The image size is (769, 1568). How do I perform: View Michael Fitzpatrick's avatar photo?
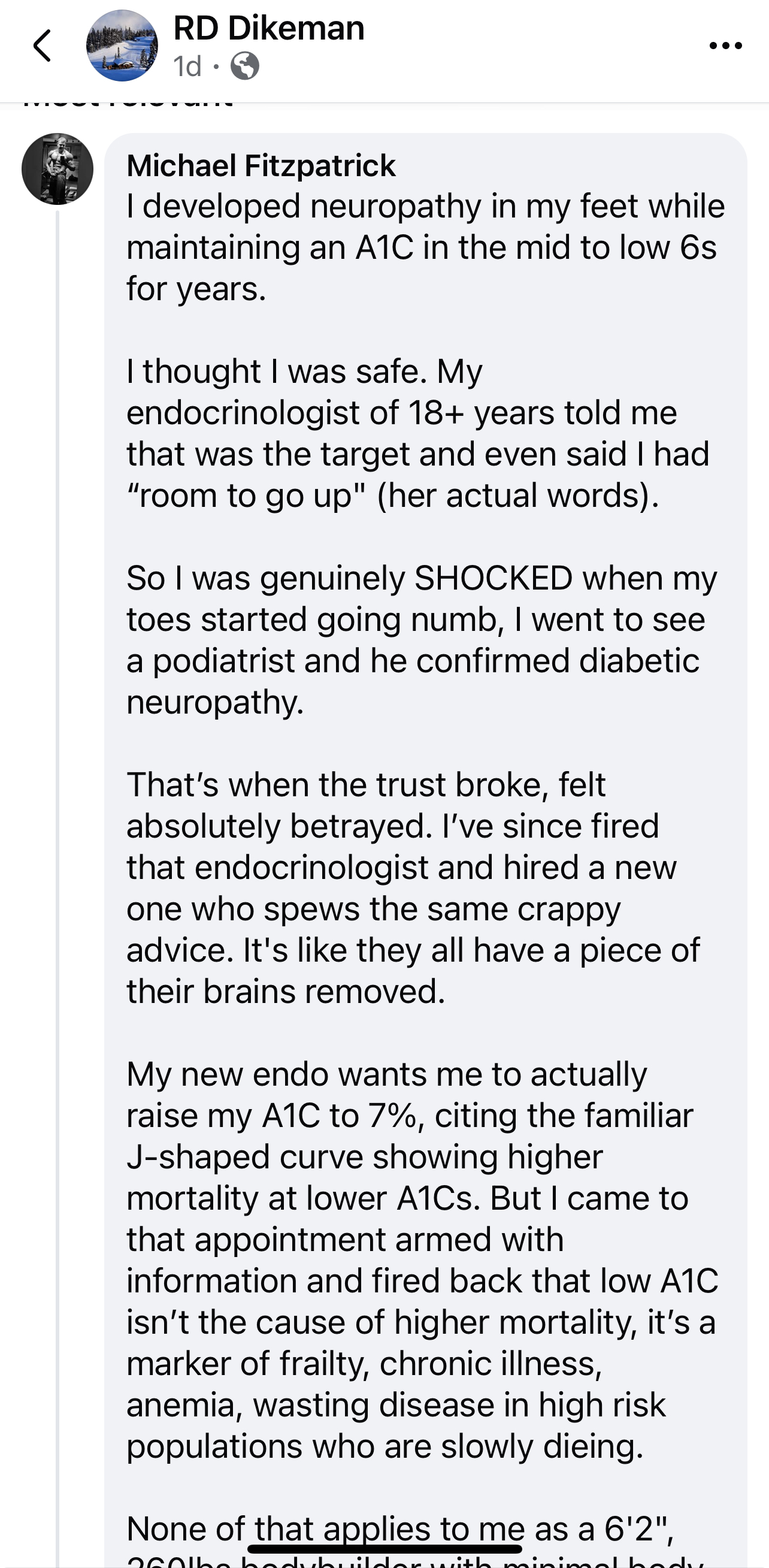[58, 168]
